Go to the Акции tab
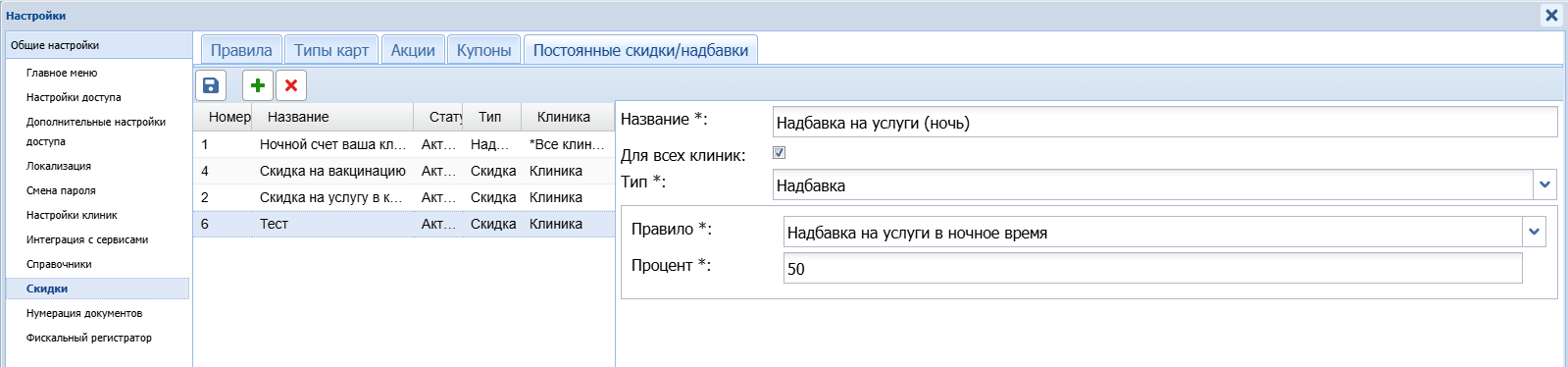Screen dimensions: 1568x367 coord(413,50)
